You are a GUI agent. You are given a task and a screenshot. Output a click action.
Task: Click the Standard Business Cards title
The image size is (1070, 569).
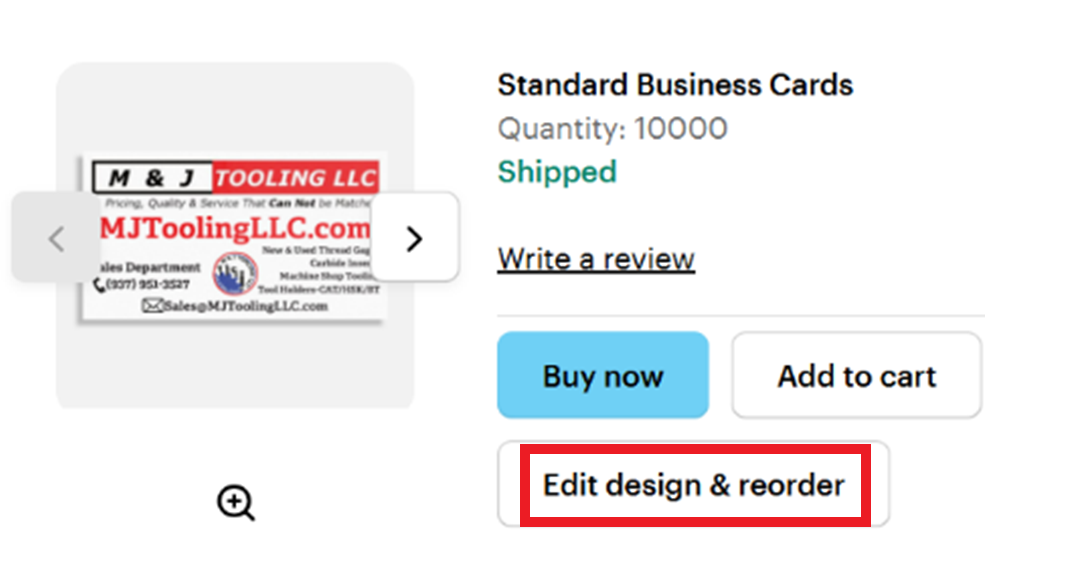click(x=675, y=85)
